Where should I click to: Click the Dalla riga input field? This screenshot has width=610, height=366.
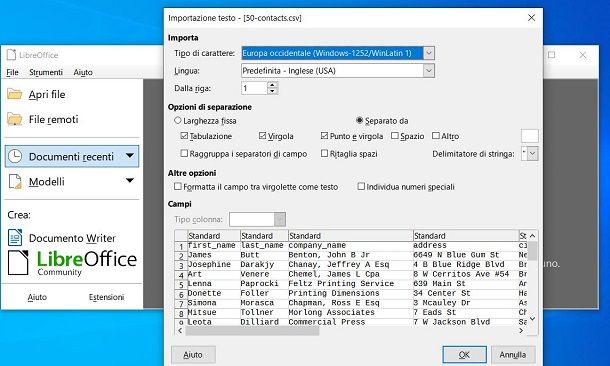click(x=254, y=88)
